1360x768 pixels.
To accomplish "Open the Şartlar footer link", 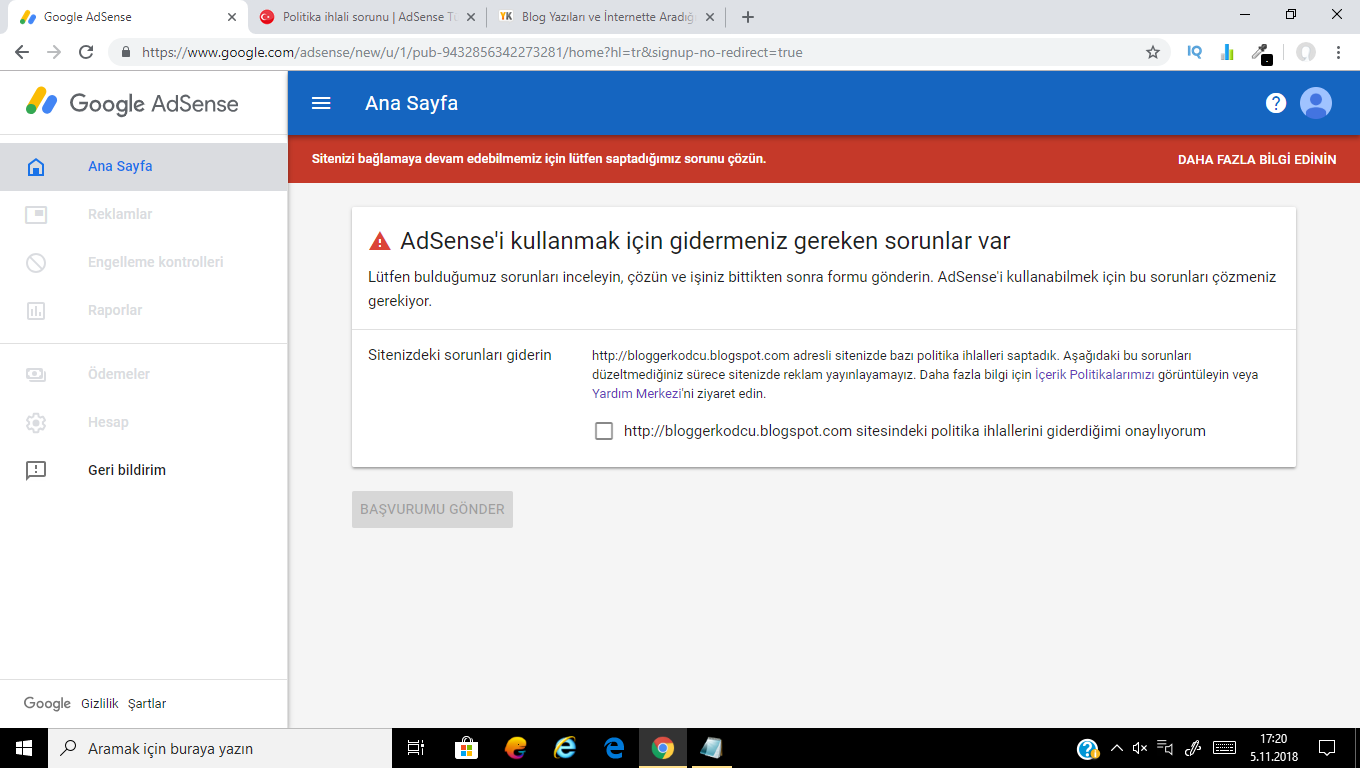I will 147,704.
